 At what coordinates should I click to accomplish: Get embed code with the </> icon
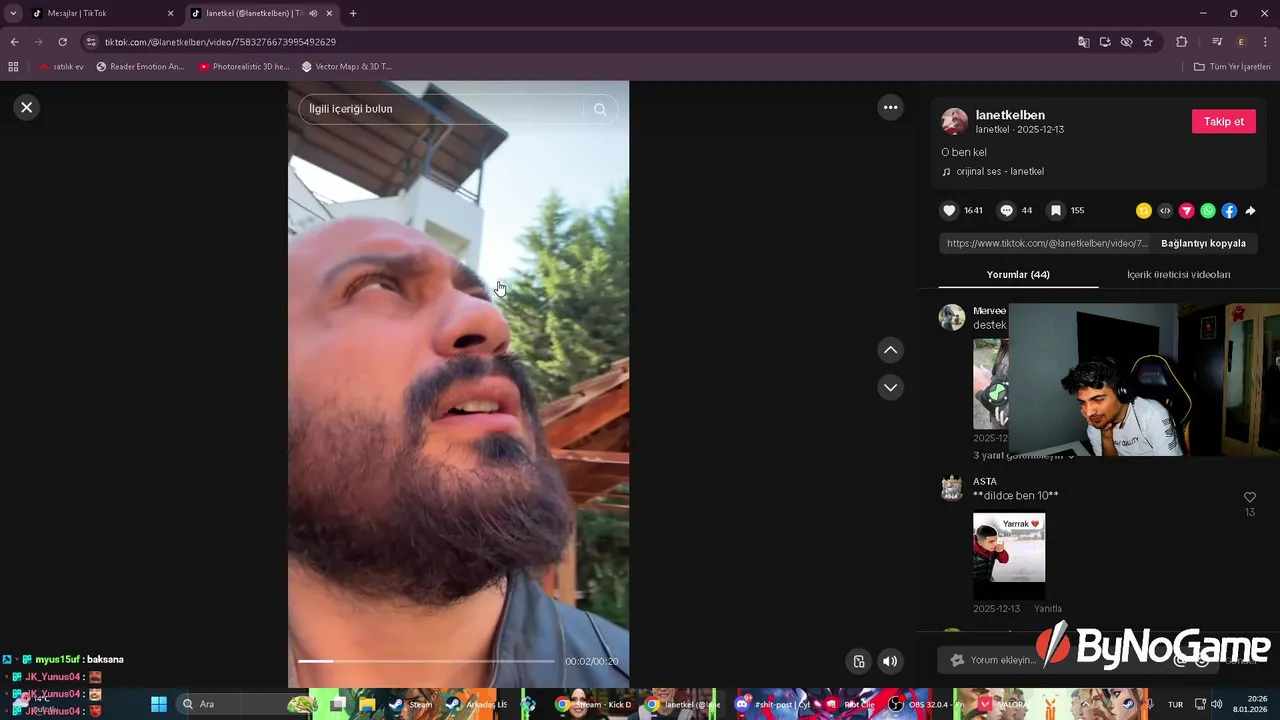1165,210
